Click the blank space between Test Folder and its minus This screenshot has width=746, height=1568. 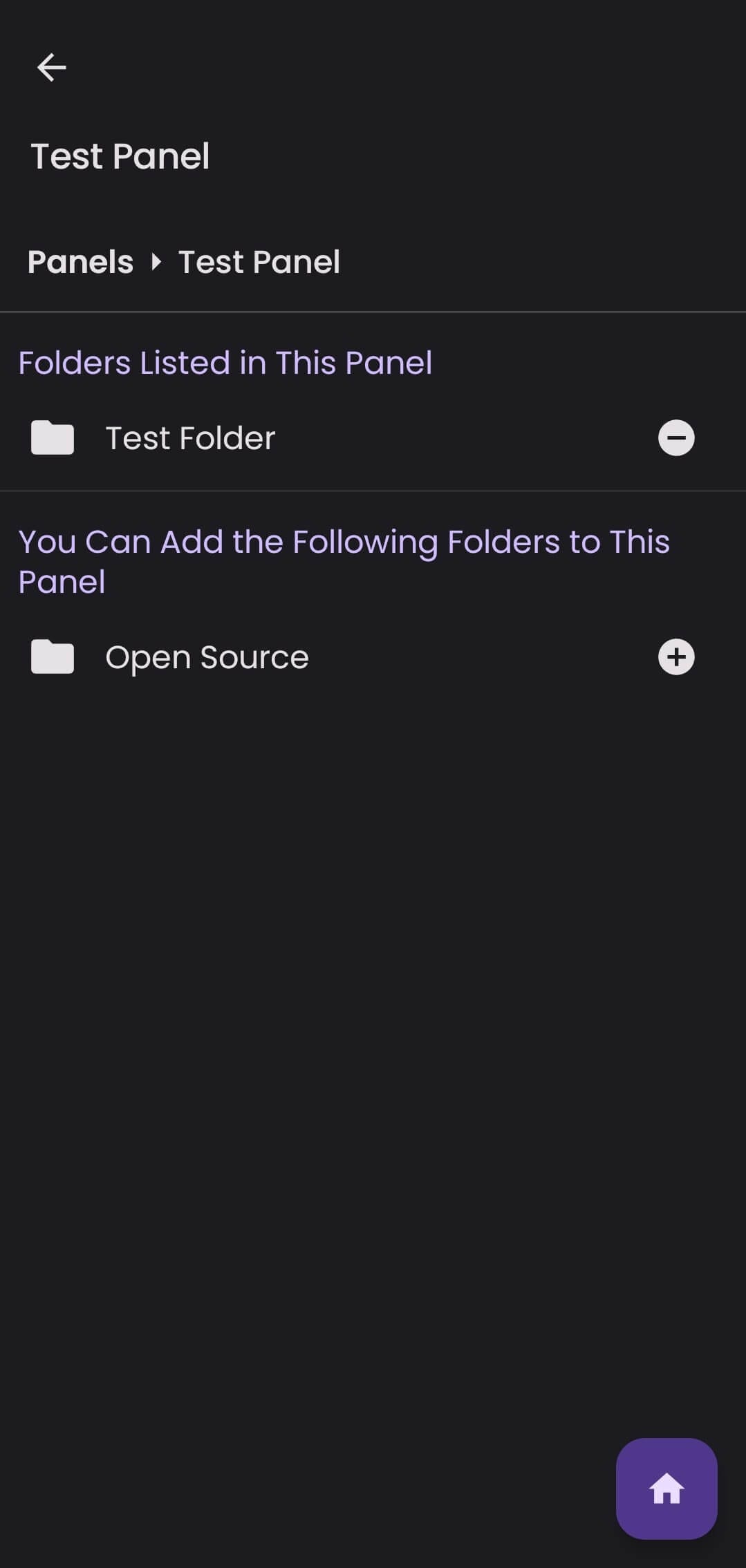463,438
